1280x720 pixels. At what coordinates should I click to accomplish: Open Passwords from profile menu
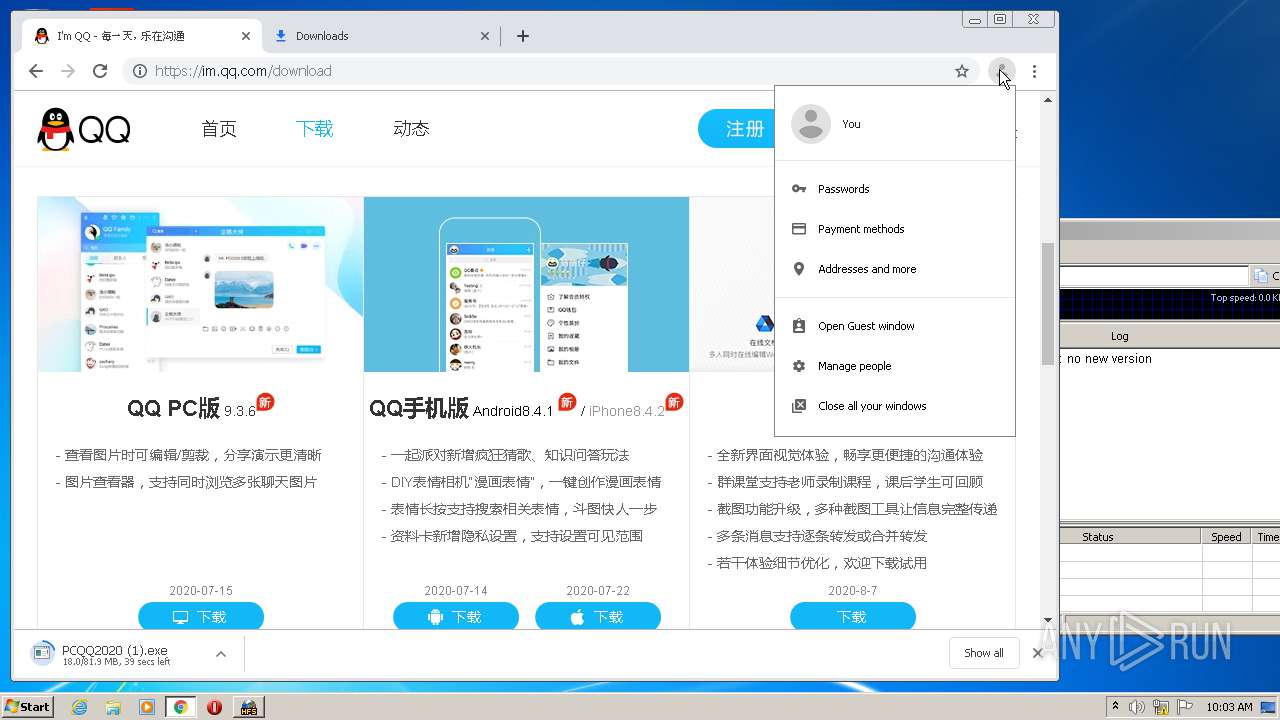coord(895,189)
